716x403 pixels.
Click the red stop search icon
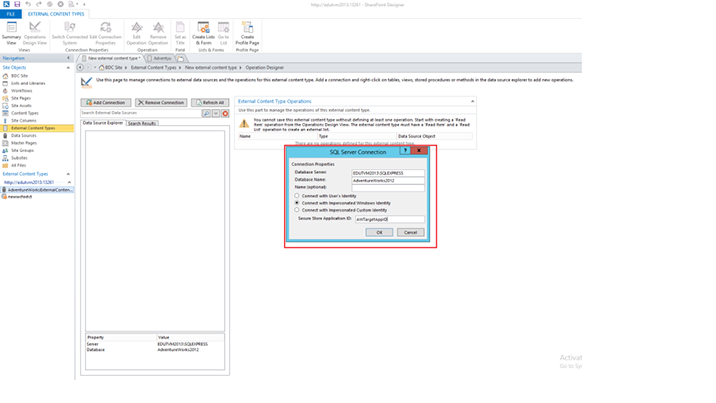[225, 113]
